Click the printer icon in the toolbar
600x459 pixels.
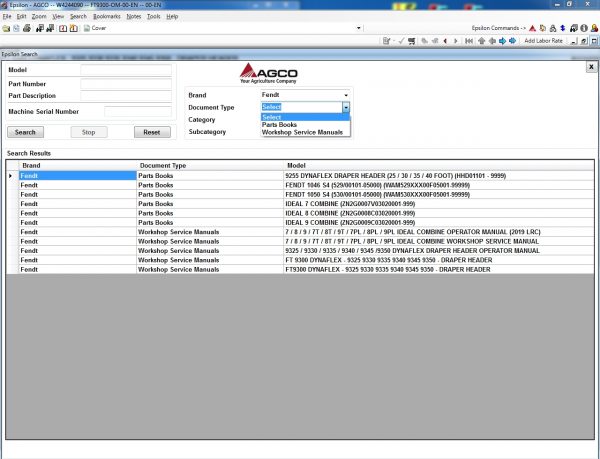27,28
